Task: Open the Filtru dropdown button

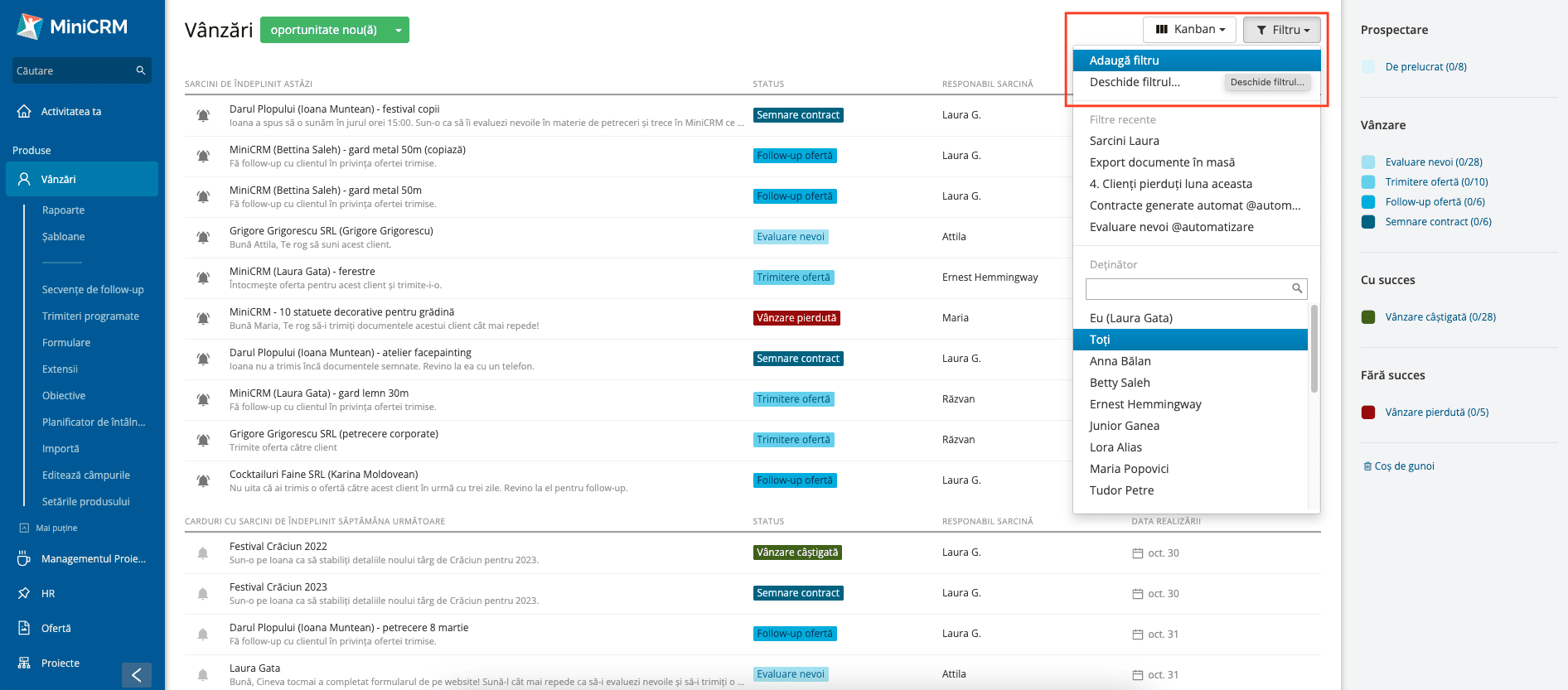Action: [1282, 30]
